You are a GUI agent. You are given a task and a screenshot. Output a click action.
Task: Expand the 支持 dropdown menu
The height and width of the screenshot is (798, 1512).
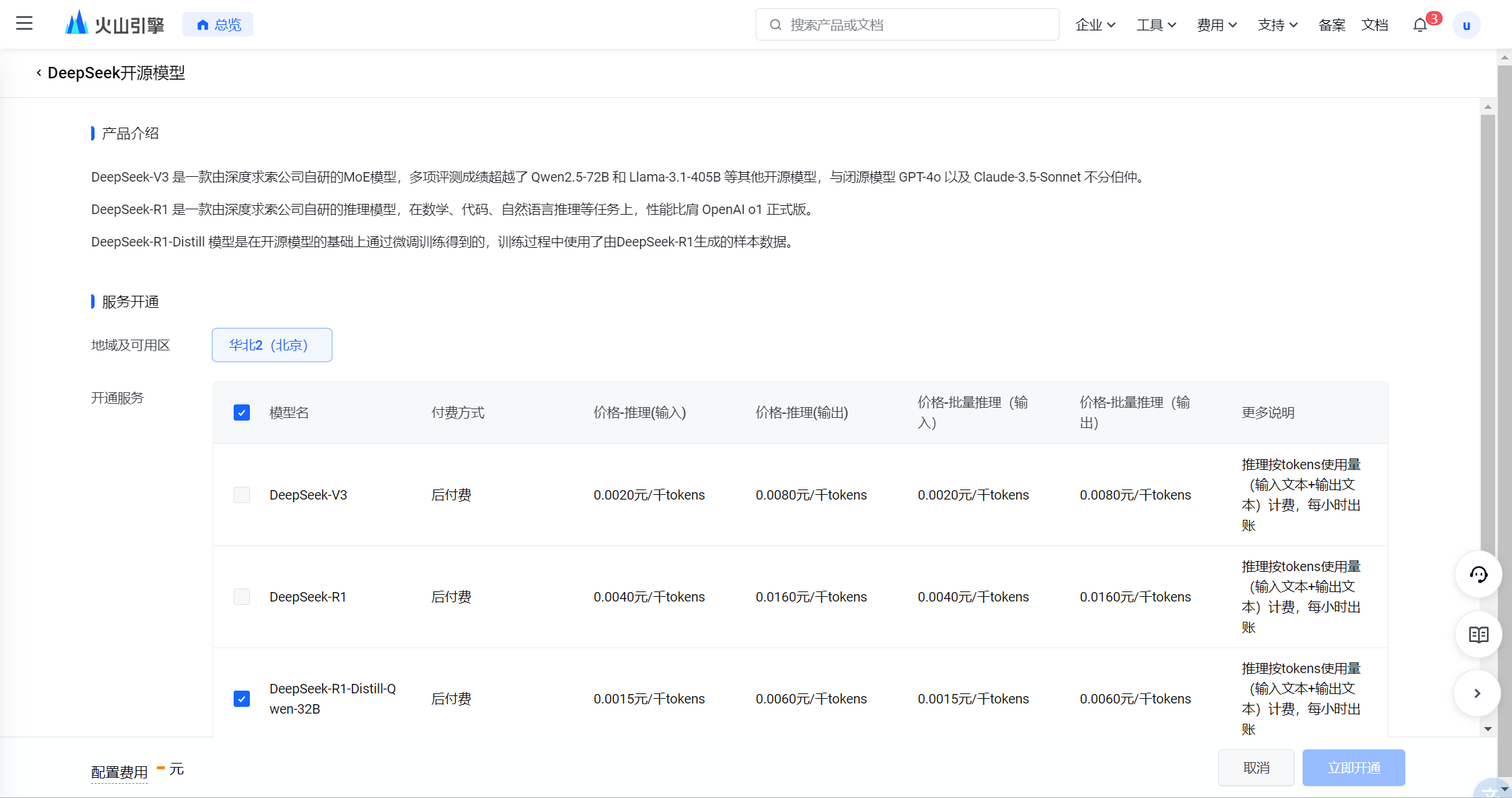(x=1278, y=25)
